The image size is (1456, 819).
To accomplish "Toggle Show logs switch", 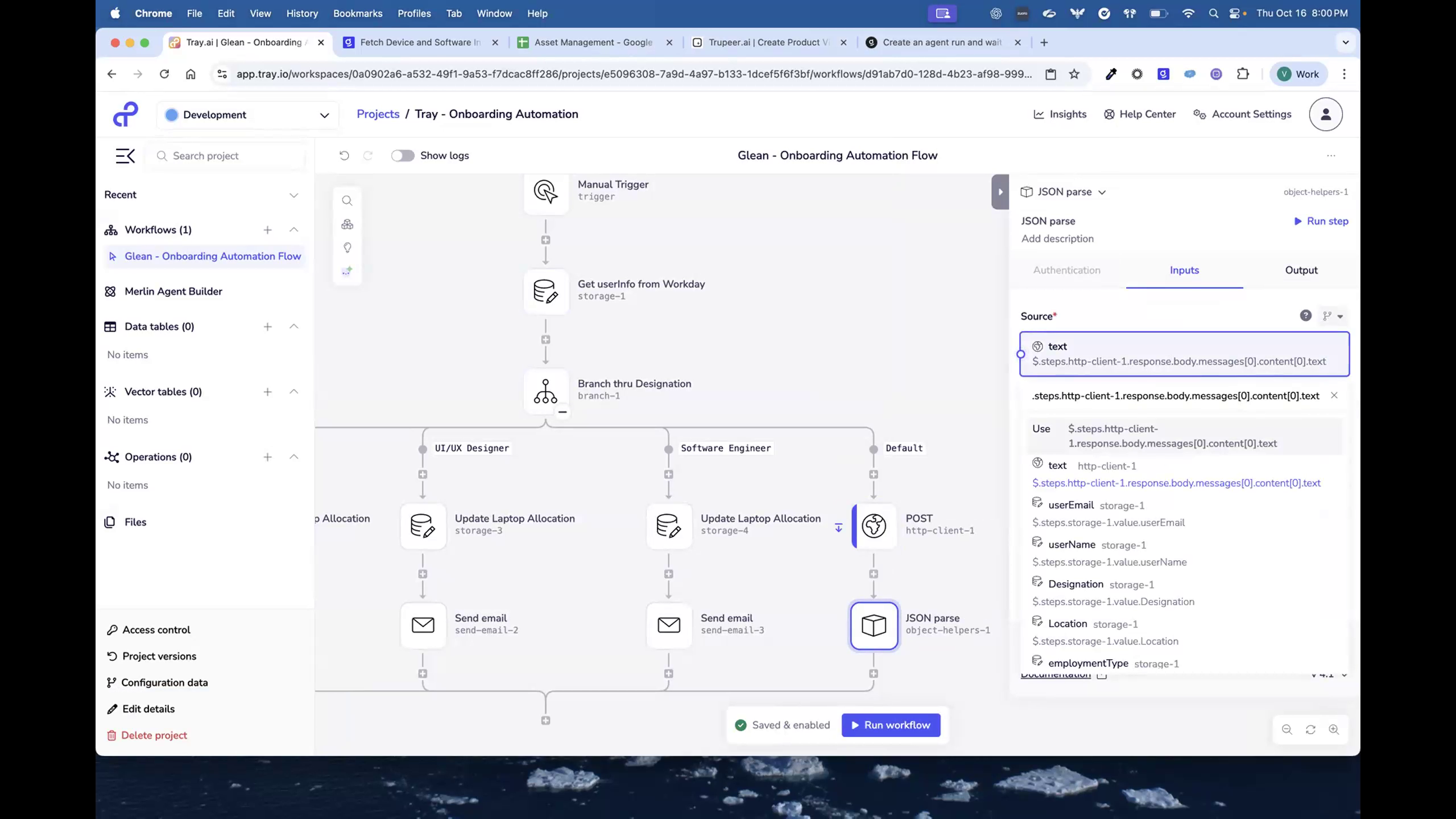I will tap(403, 155).
